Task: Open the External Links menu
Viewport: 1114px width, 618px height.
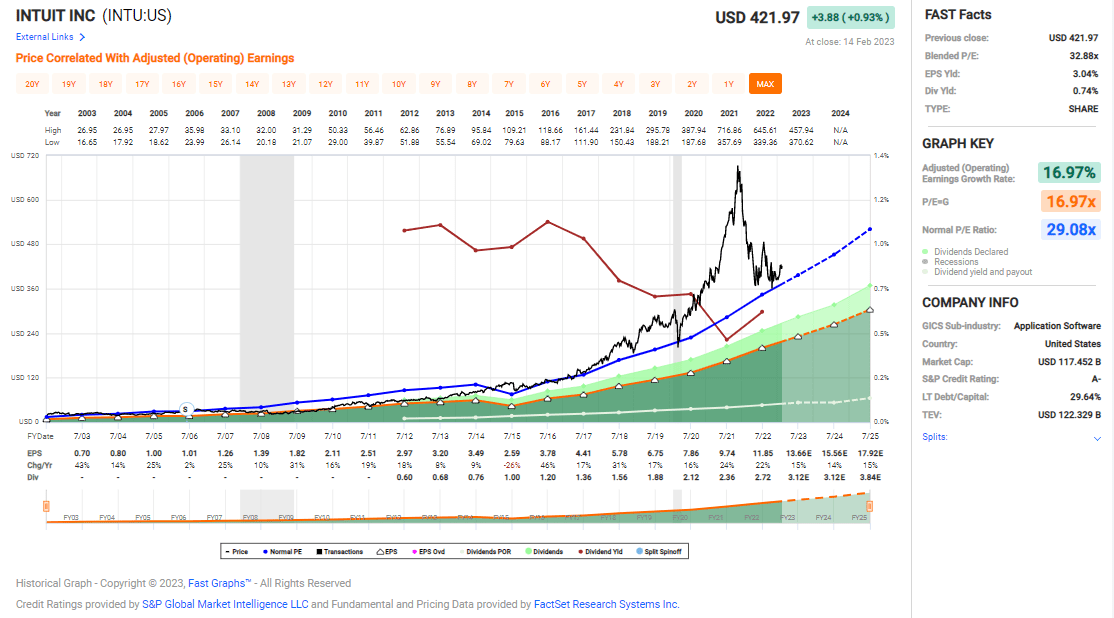Action: click(45, 36)
